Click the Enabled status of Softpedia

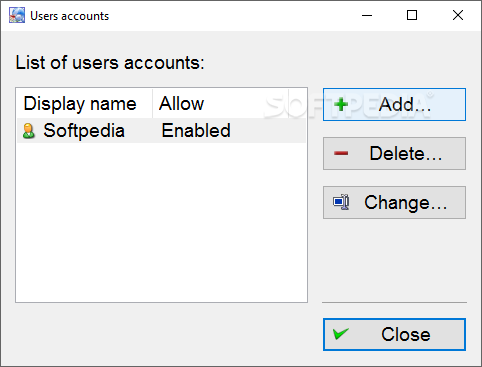pyautogui.click(x=196, y=130)
